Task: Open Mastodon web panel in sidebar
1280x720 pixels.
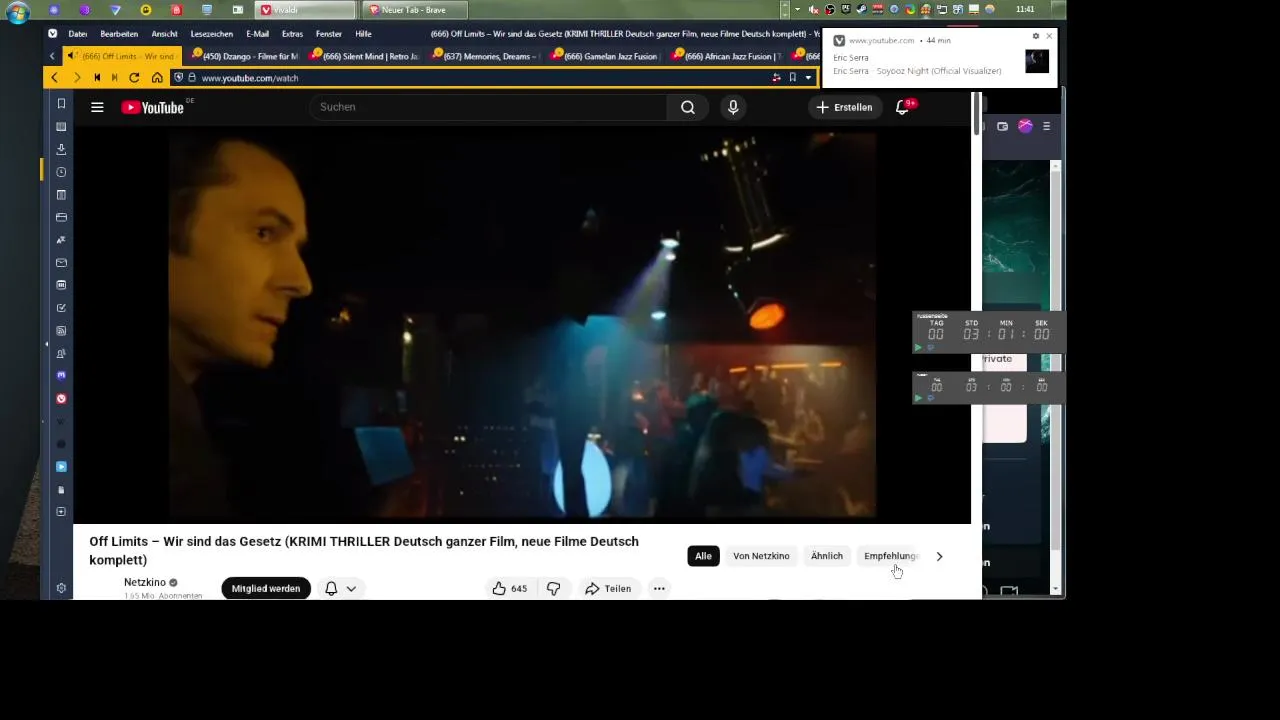Action: pyautogui.click(x=61, y=376)
